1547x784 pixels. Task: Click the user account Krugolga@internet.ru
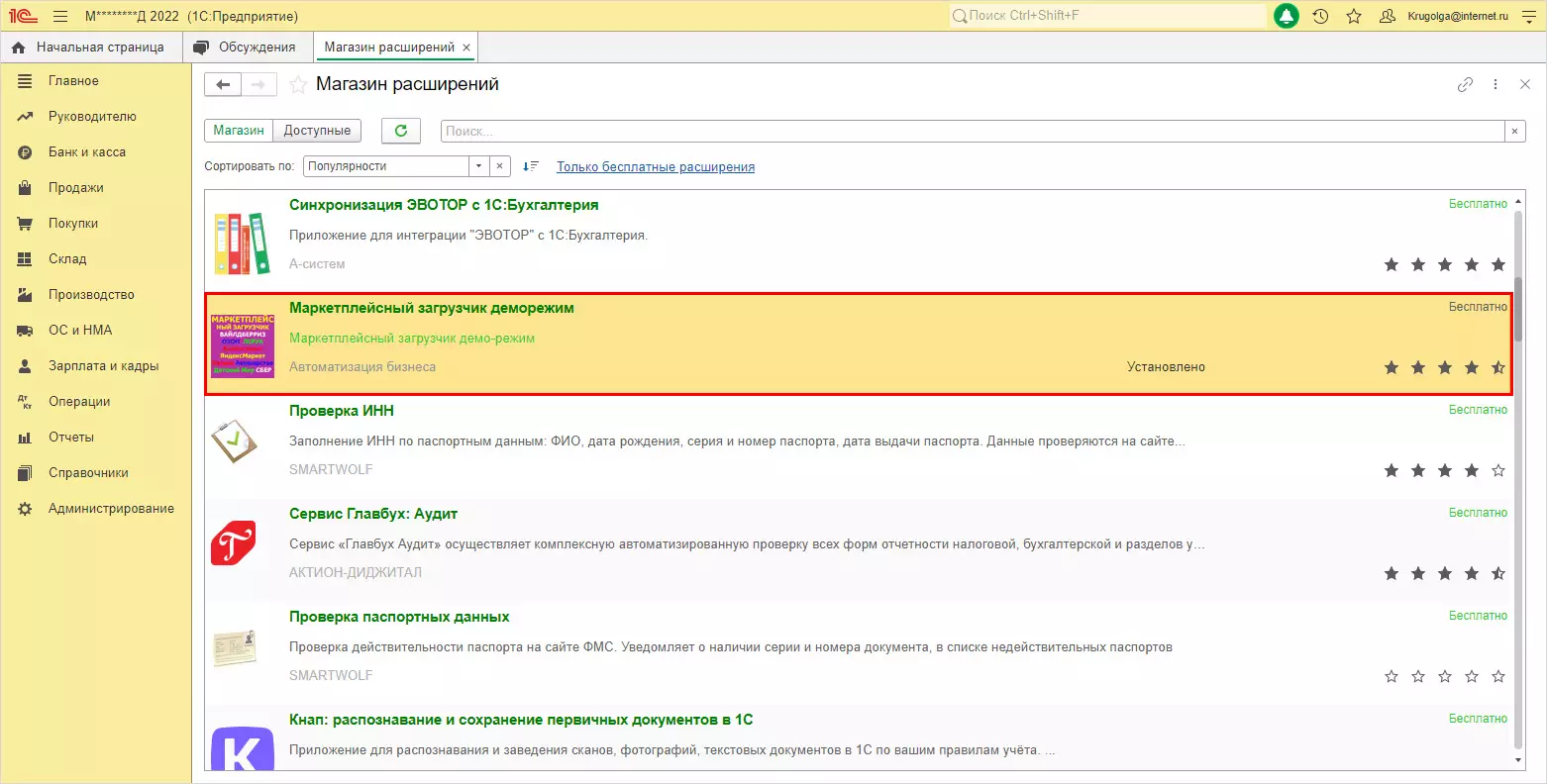tap(1458, 16)
